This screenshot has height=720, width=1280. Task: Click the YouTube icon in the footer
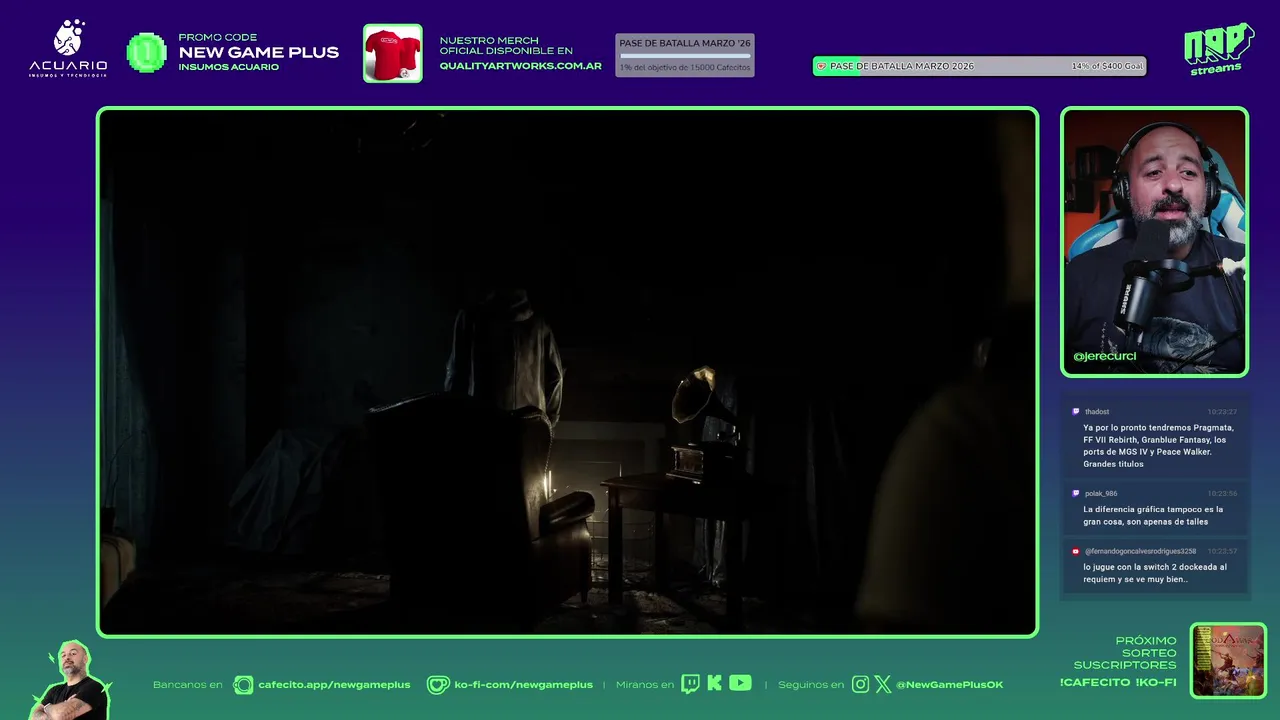[x=740, y=683]
